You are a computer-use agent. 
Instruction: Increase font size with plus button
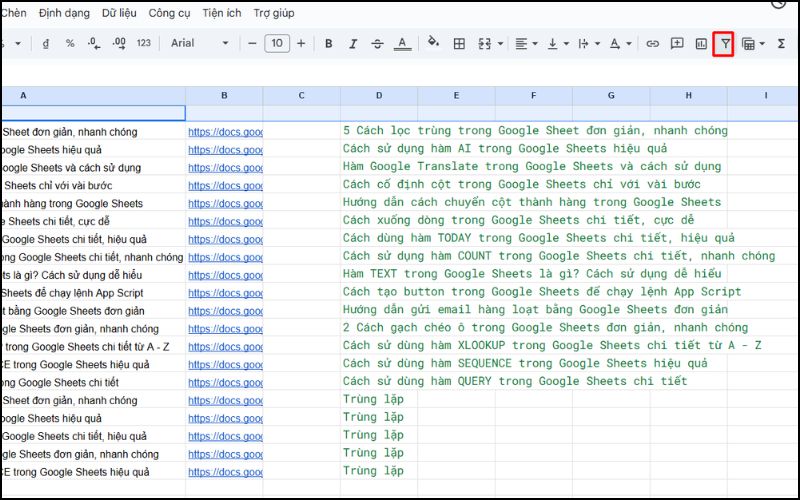click(301, 44)
